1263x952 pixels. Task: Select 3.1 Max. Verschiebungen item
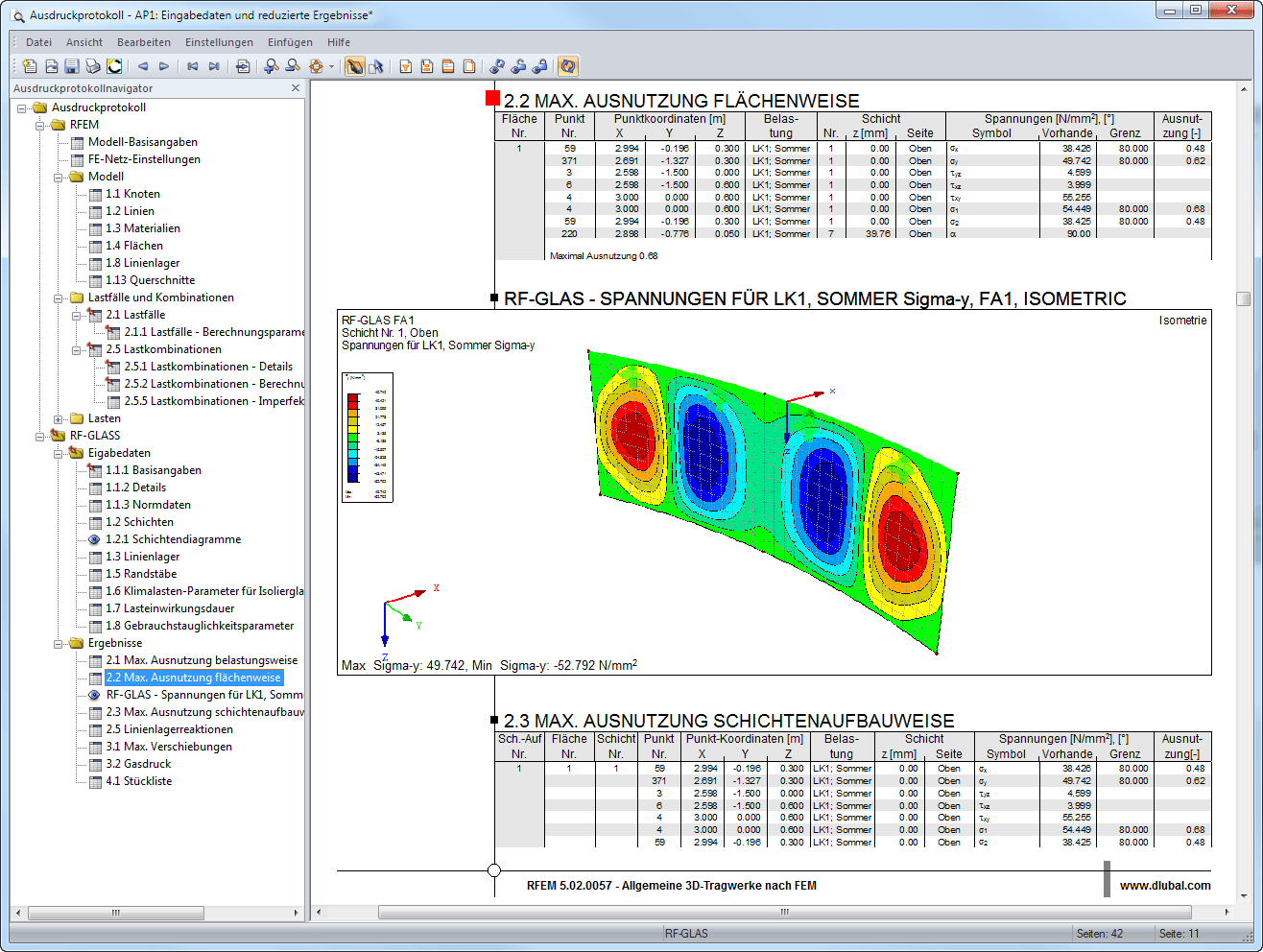click(x=168, y=747)
